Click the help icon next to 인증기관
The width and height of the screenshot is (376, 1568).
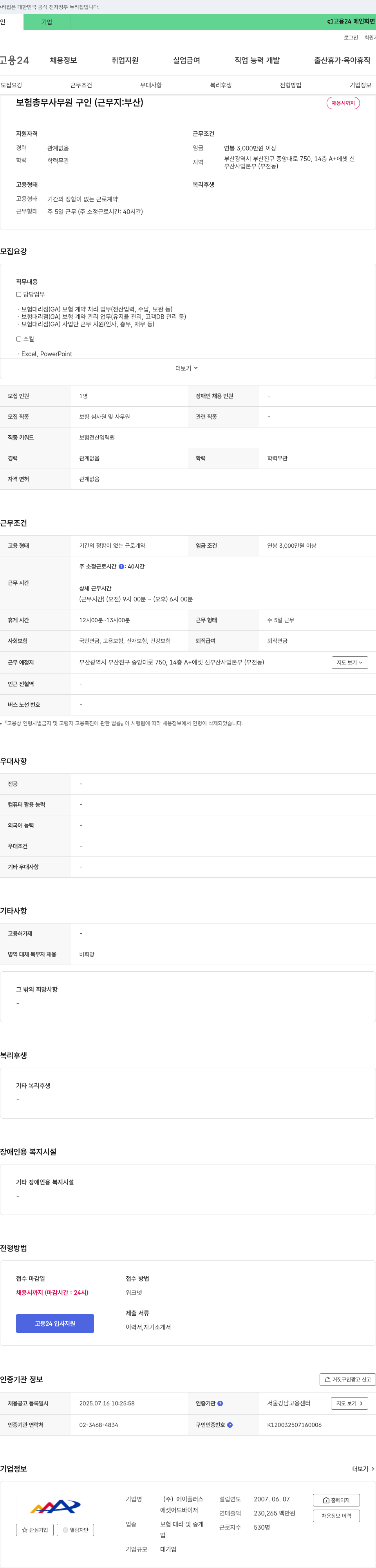pos(220,1404)
